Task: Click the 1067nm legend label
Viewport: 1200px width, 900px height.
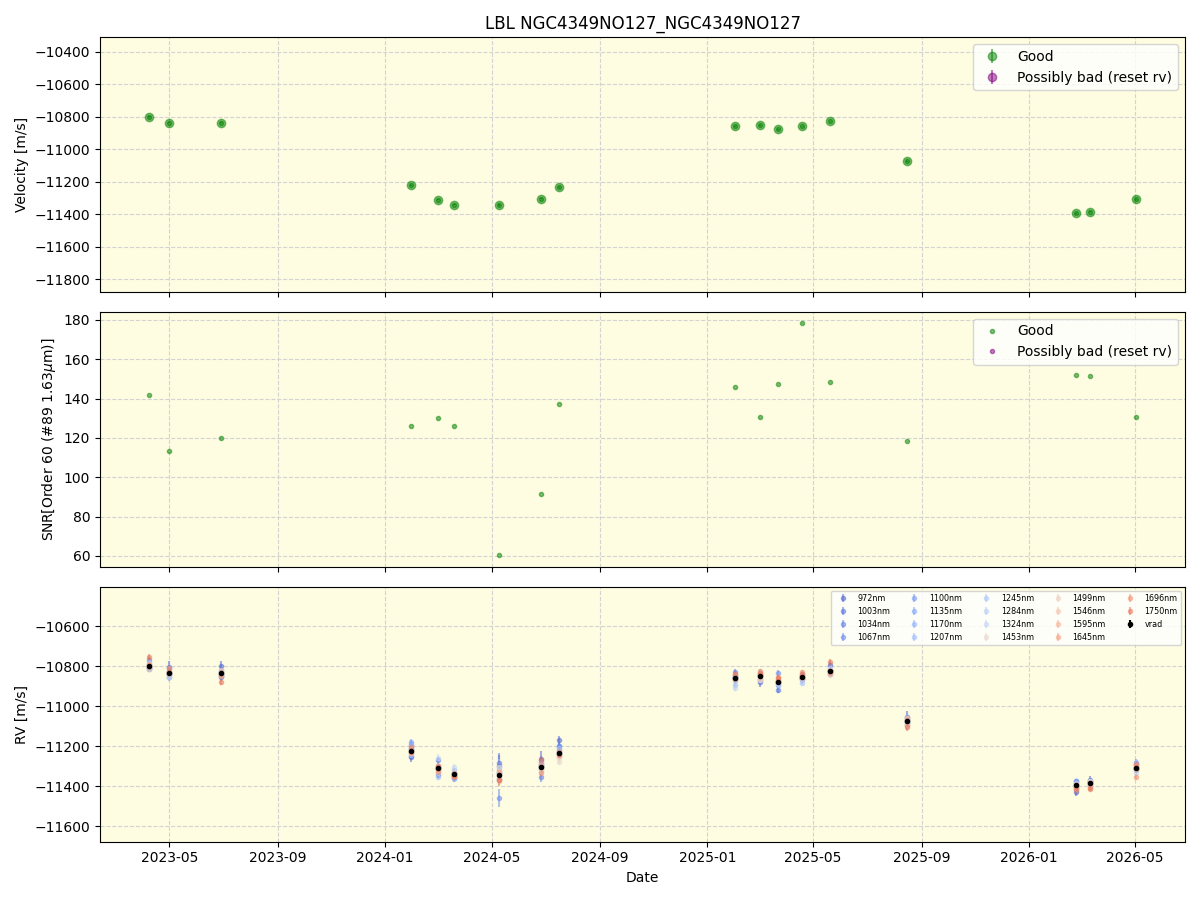Action: click(x=874, y=637)
